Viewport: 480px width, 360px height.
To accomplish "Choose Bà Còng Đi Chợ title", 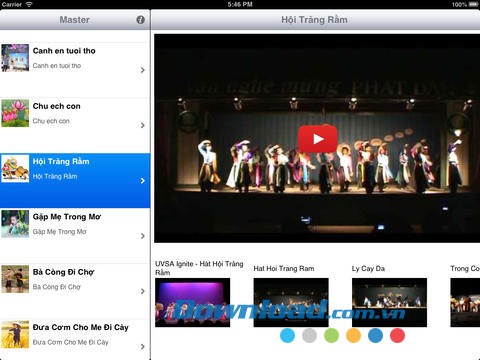I will [64, 272].
